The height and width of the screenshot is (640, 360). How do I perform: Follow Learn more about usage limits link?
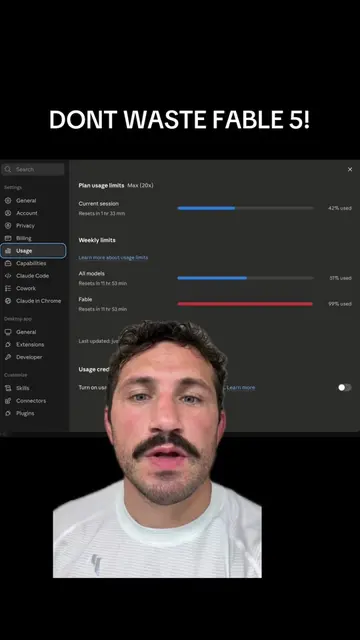click(x=113, y=258)
